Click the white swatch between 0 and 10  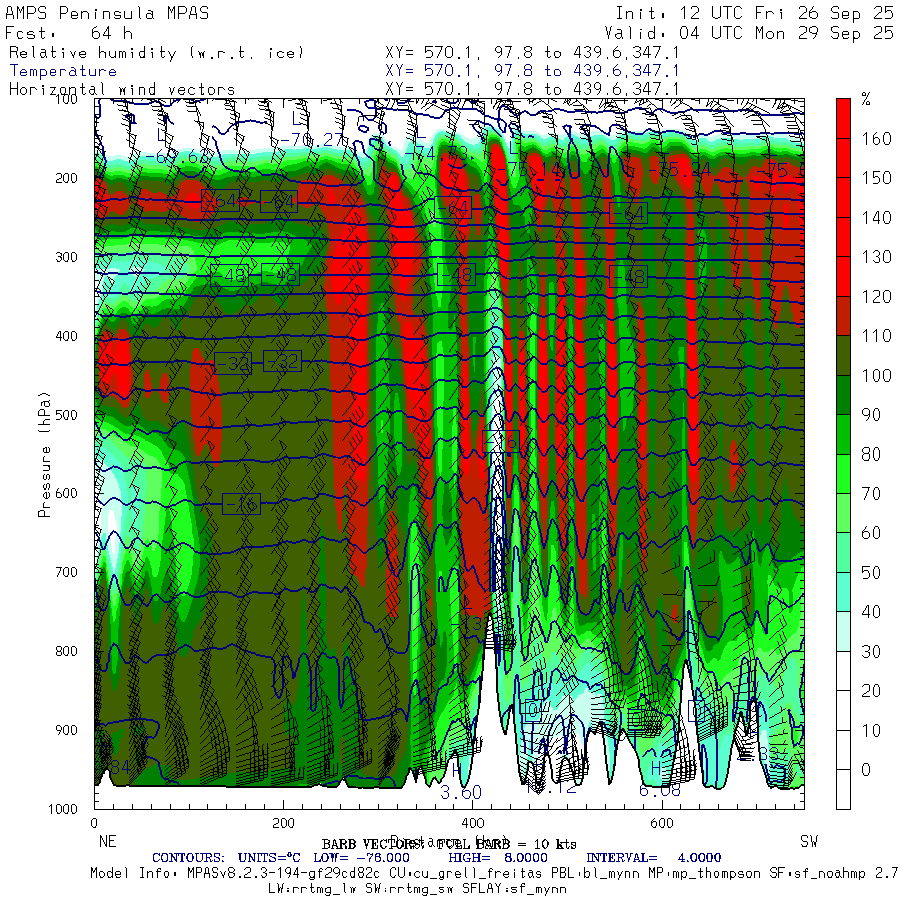click(843, 750)
